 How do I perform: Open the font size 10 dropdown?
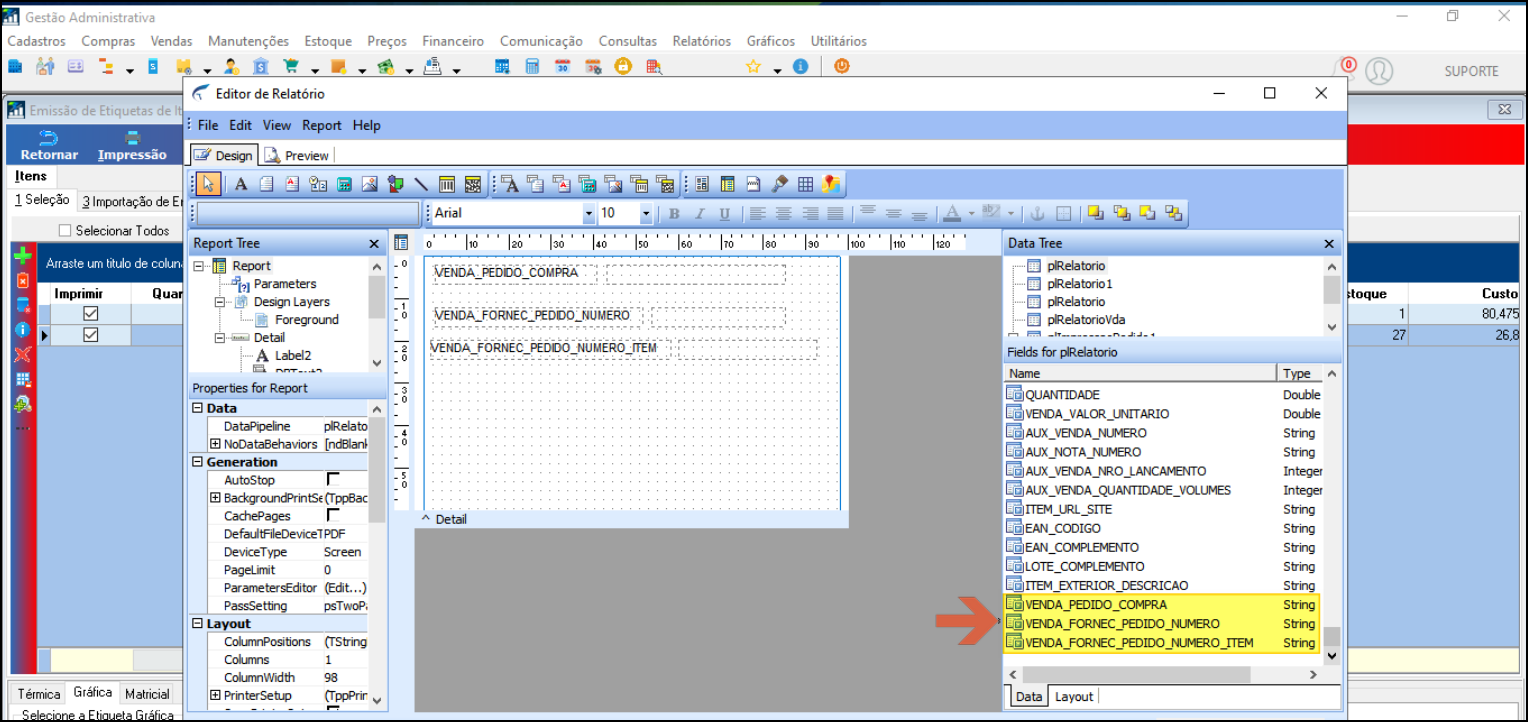tap(645, 213)
